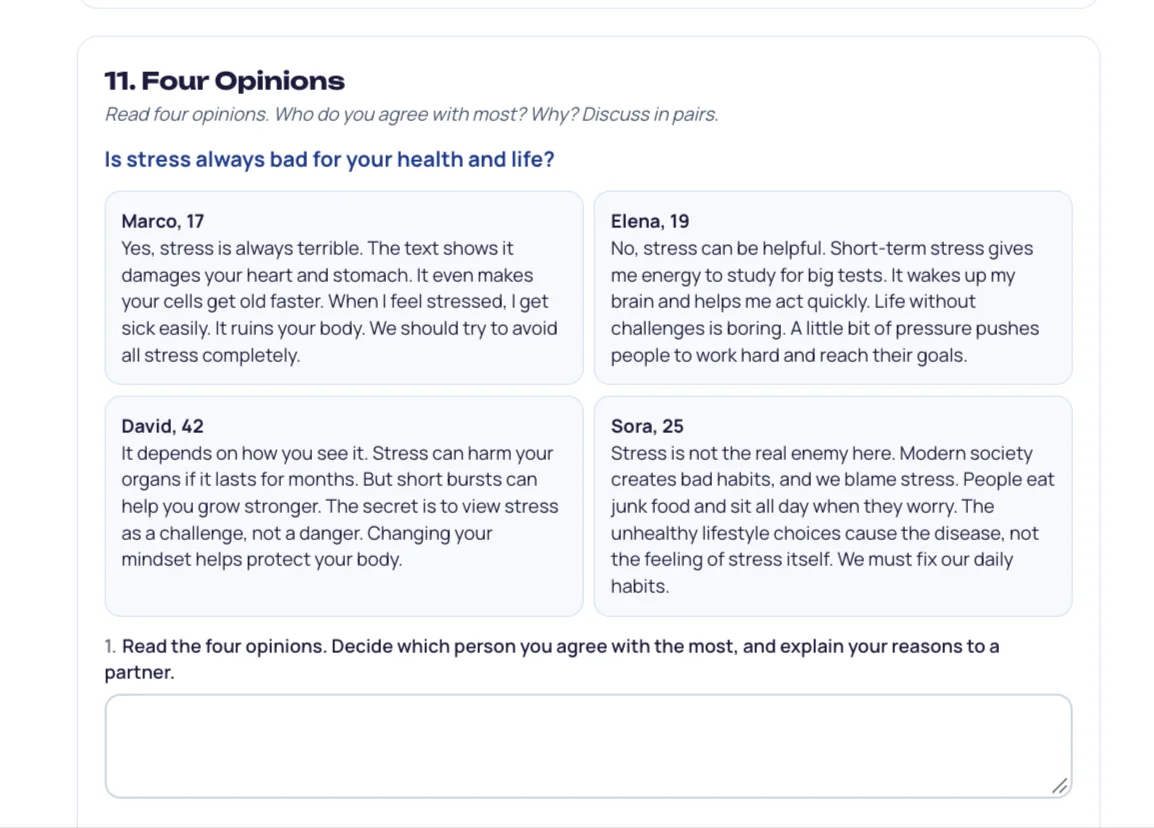The image size is (1154, 828).
Task: Select Elena, 19 opinion card
Action: pos(833,288)
